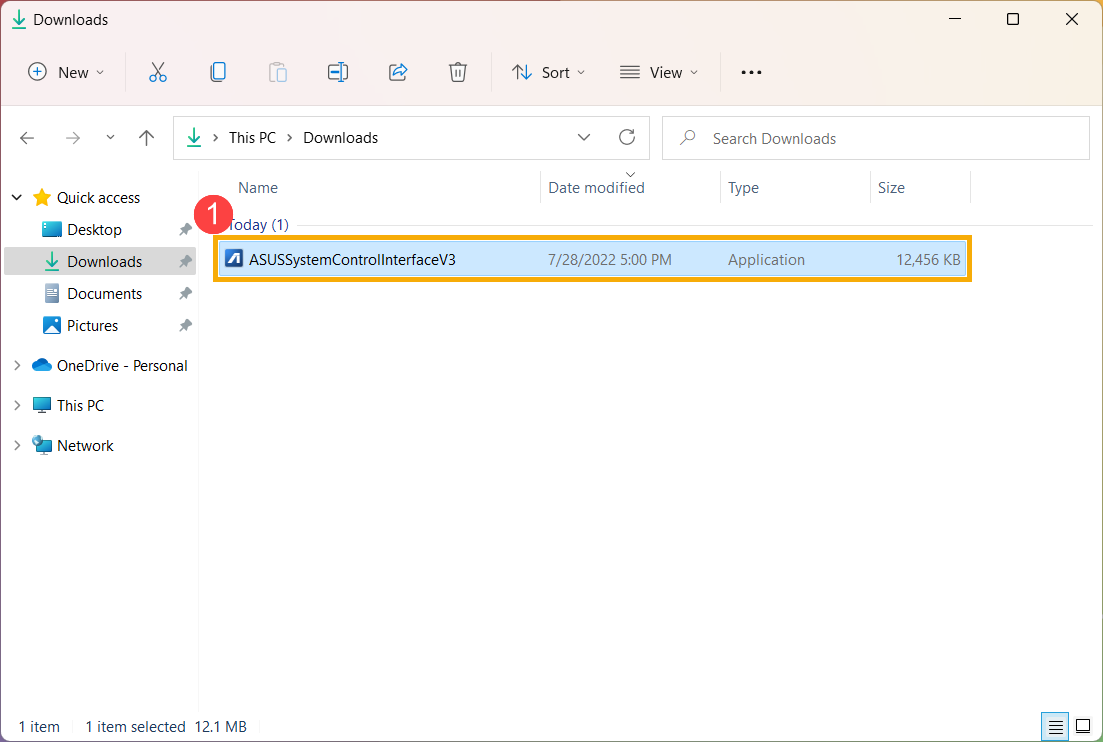Go forward with the right arrow

click(72, 138)
